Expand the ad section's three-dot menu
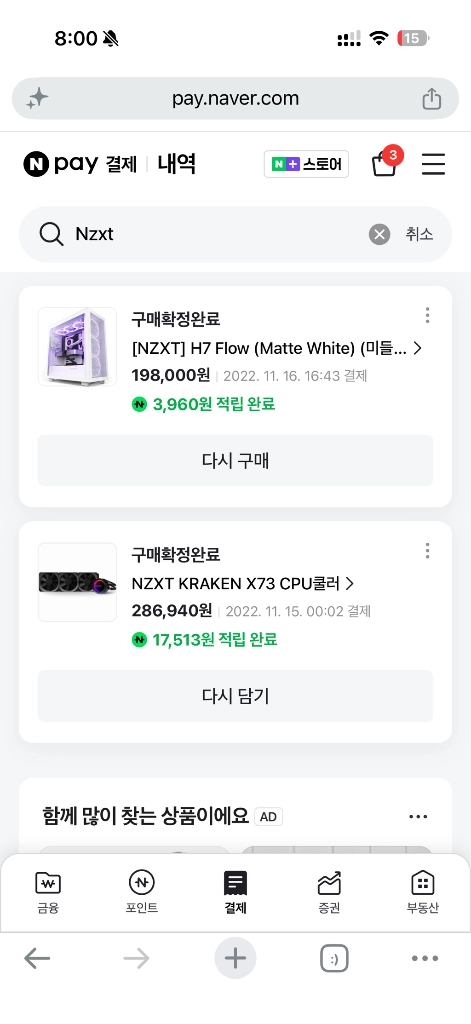The width and height of the screenshot is (471, 1024). pyautogui.click(x=418, y=816)
